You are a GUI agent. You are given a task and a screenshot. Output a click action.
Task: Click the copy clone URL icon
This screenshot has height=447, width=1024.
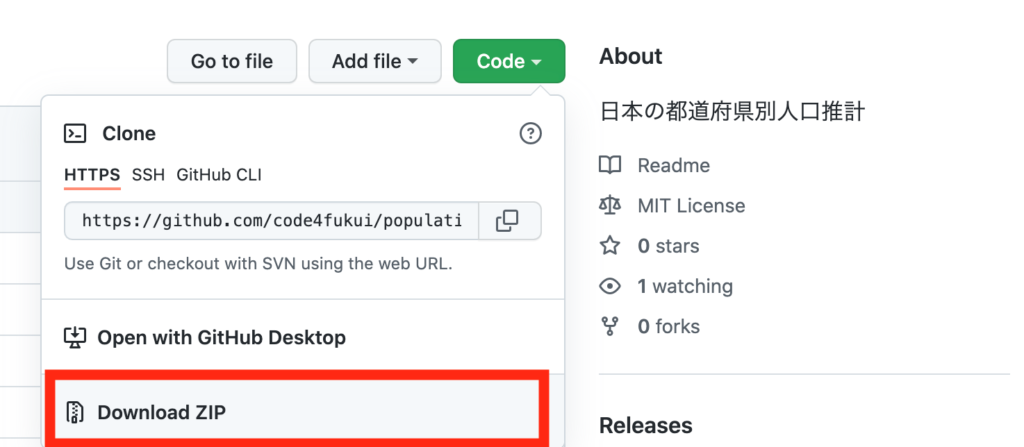[507, 221]
